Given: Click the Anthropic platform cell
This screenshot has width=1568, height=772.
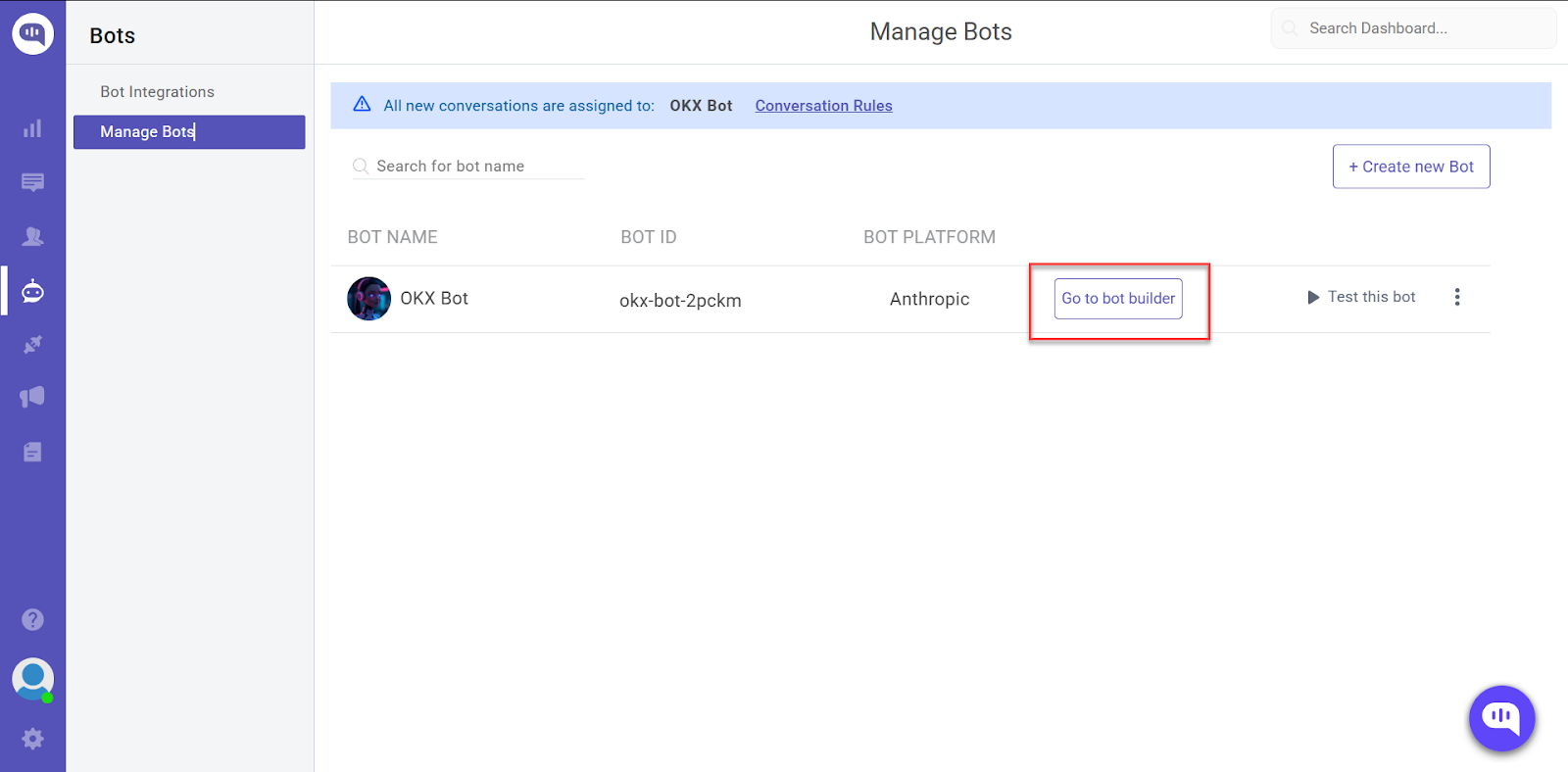Looking at the screenshot, I should (x=929, y=300).
